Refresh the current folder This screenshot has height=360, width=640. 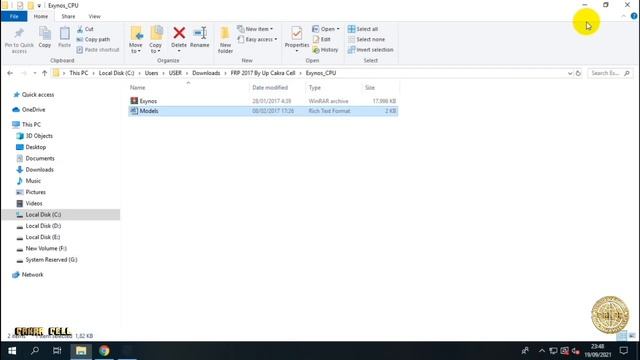(x=578, y=73)
